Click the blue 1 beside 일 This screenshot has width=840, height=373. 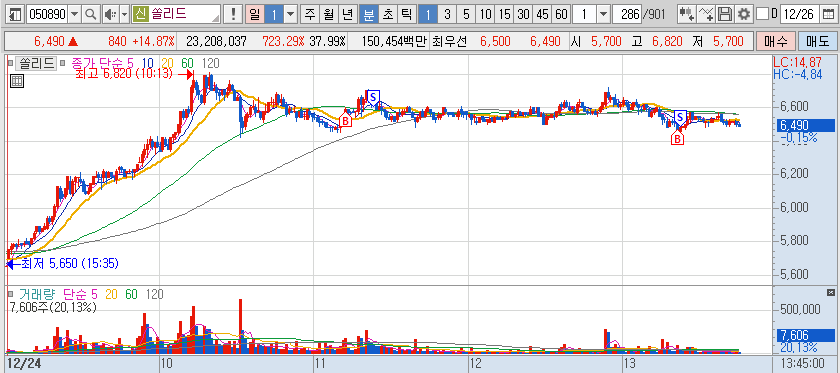[273, 14]
